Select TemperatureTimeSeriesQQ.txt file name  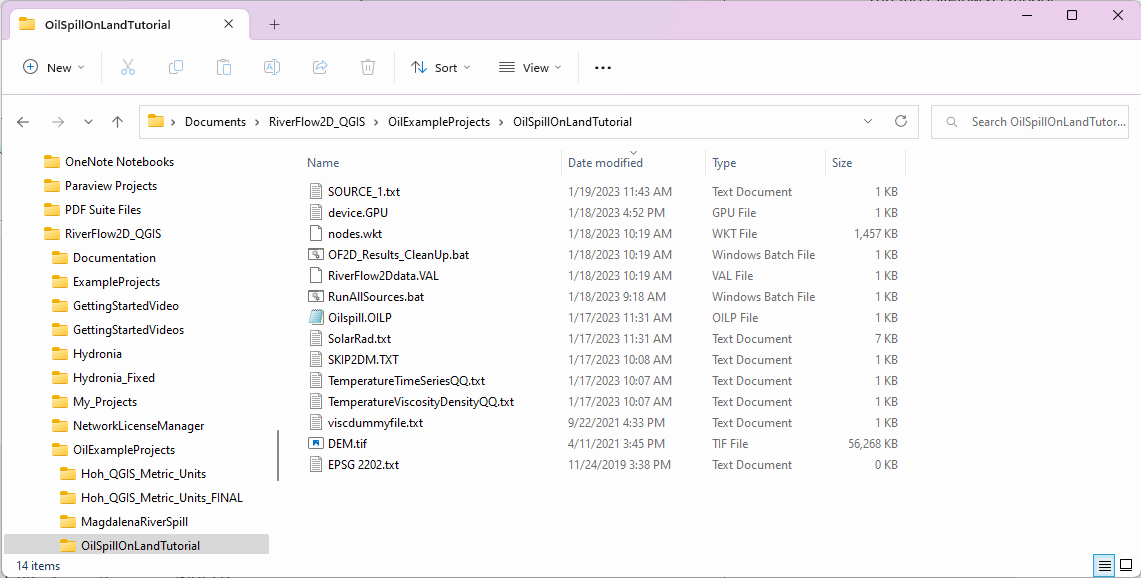pyautogui.click(x=406, y=381)
